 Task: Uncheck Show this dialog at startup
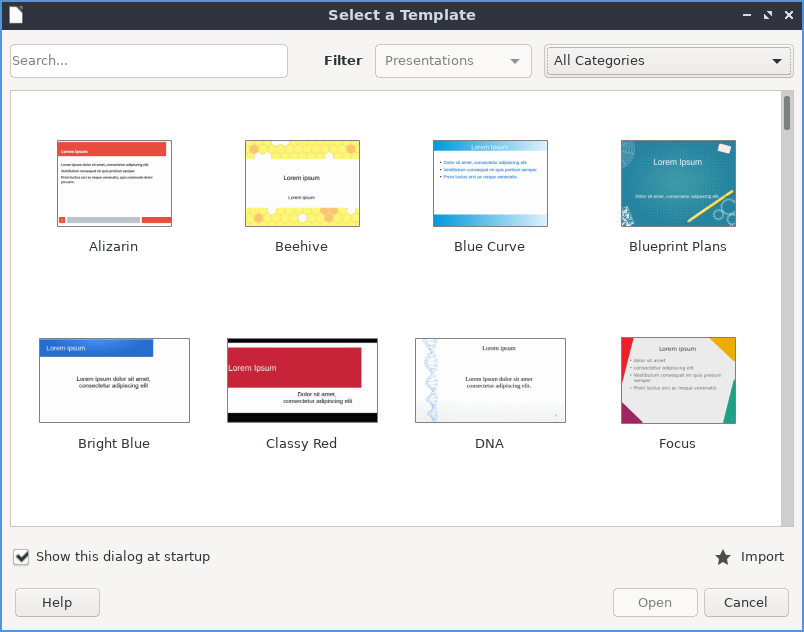coord(21,557)
